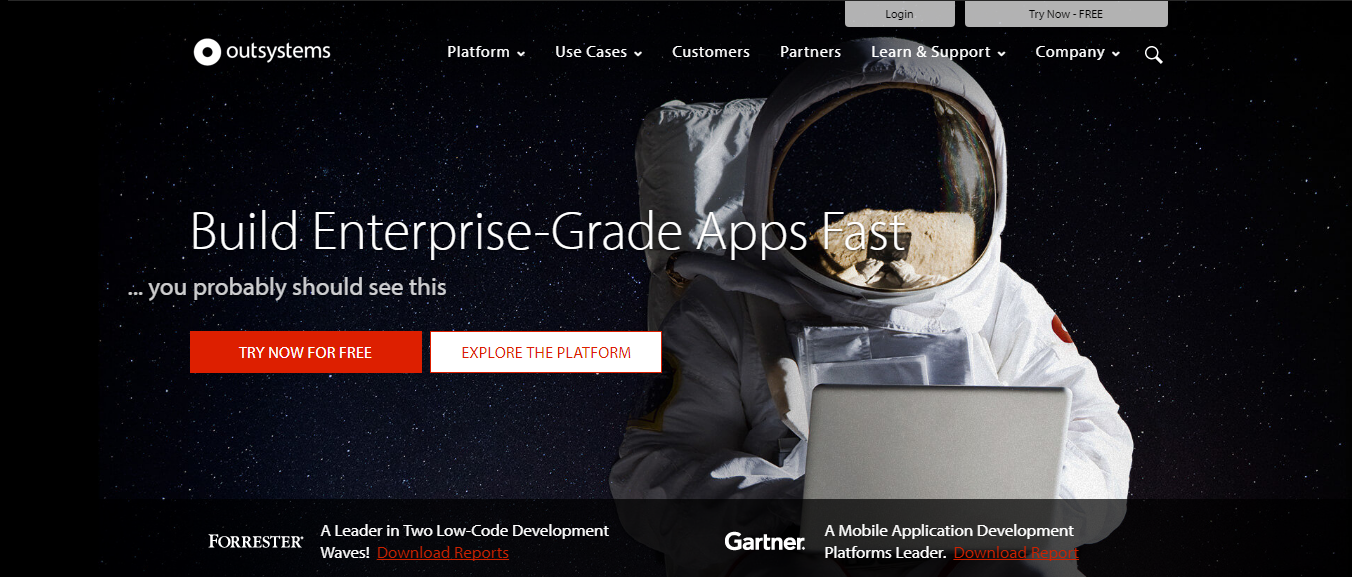Image resolution: width=1352 pixels, height=577 pixels.
Task: Open the Company dropdown chevron
Action: [x=1115, y=53]
